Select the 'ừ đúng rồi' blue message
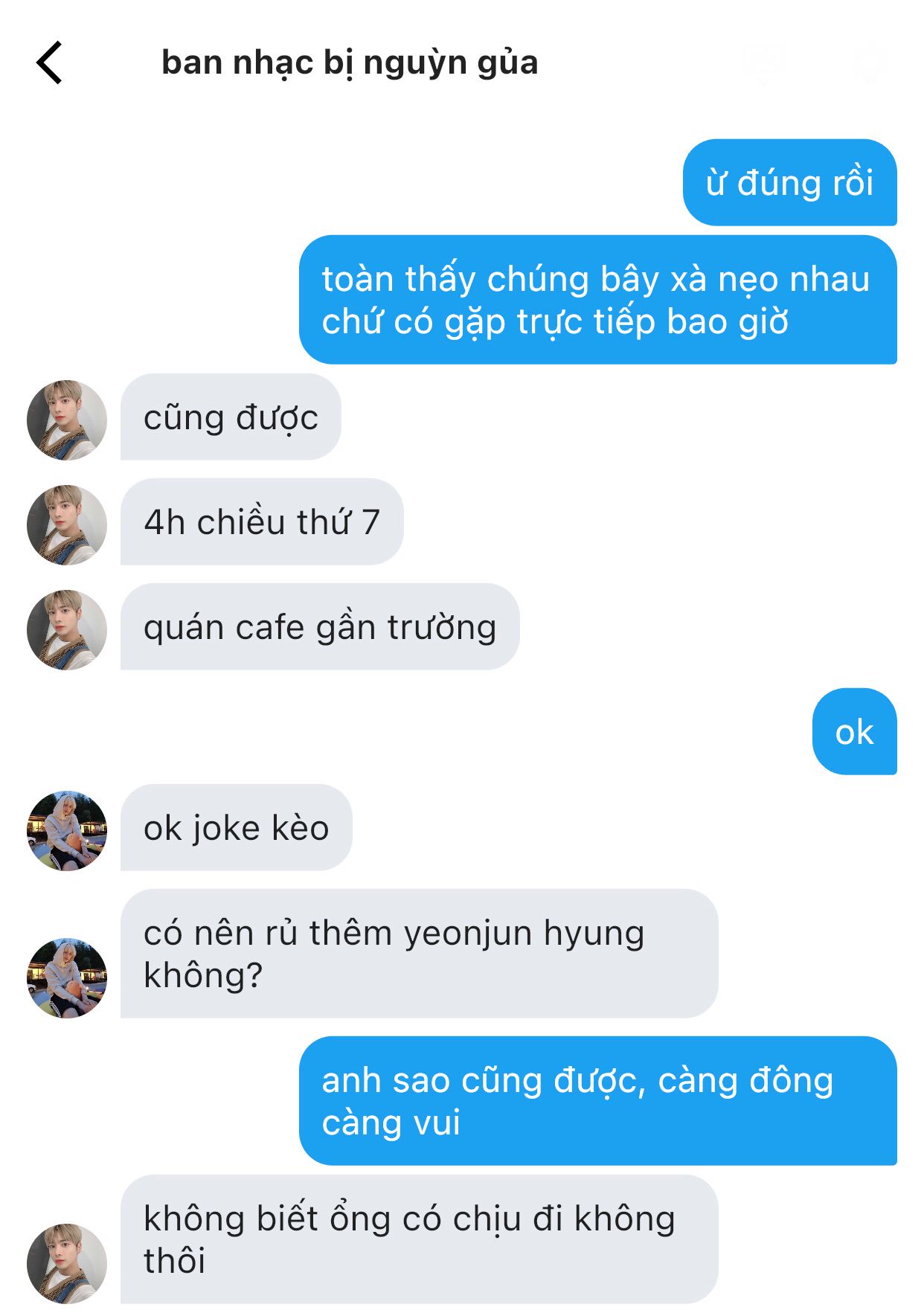 click(790, 182)
